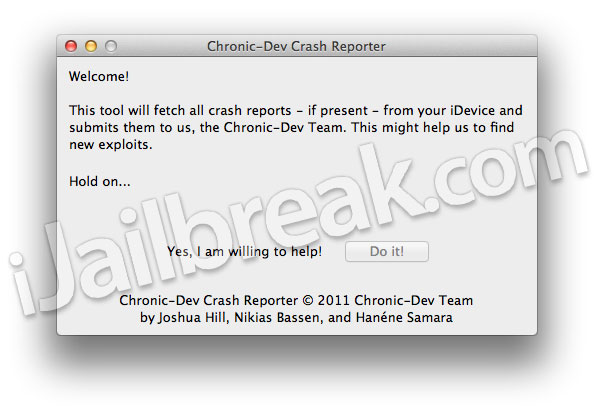This screenshot has height=414, width=594.
Task: Click 'new exploits.' at paragraph end
Action: click(x=111, y=145)
